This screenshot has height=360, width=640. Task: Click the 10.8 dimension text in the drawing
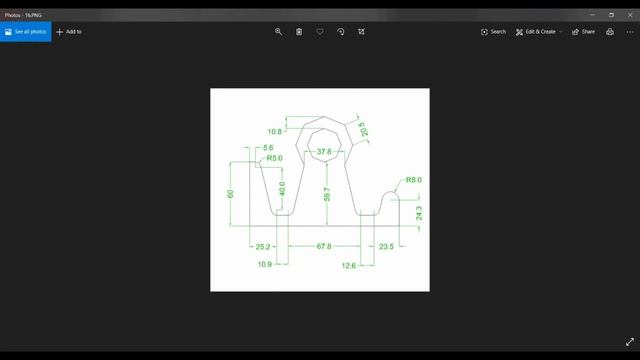[275, 131]
